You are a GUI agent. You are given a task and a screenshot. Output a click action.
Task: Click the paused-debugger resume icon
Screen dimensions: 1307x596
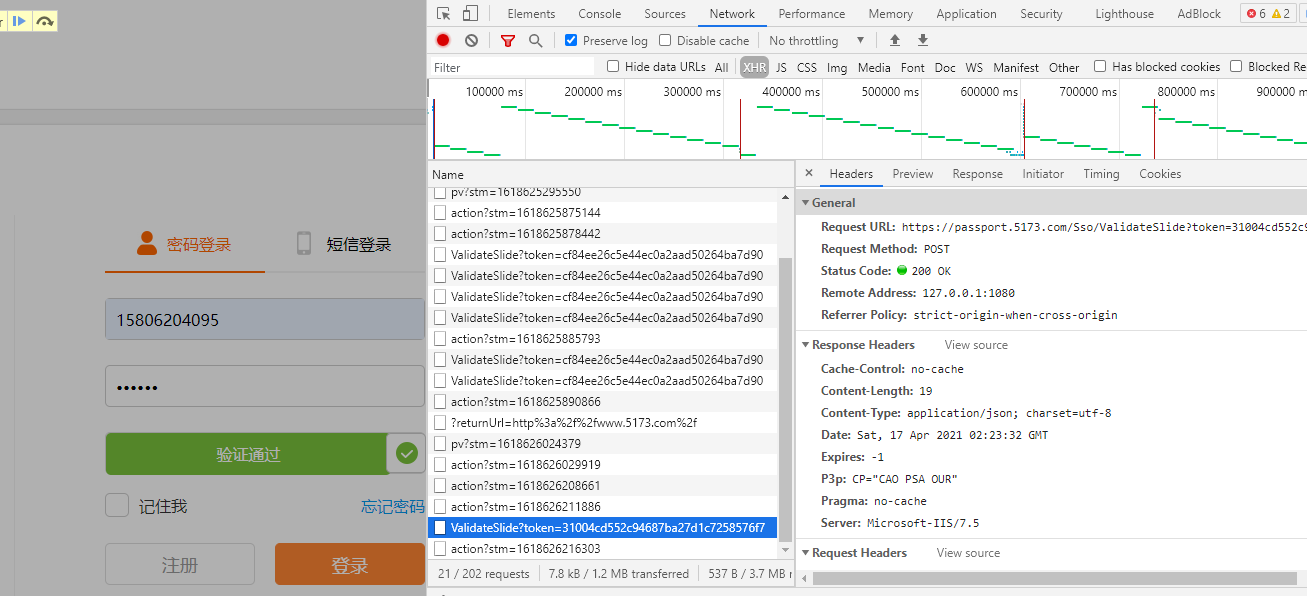pyautogui.click(x=19, y=21)
